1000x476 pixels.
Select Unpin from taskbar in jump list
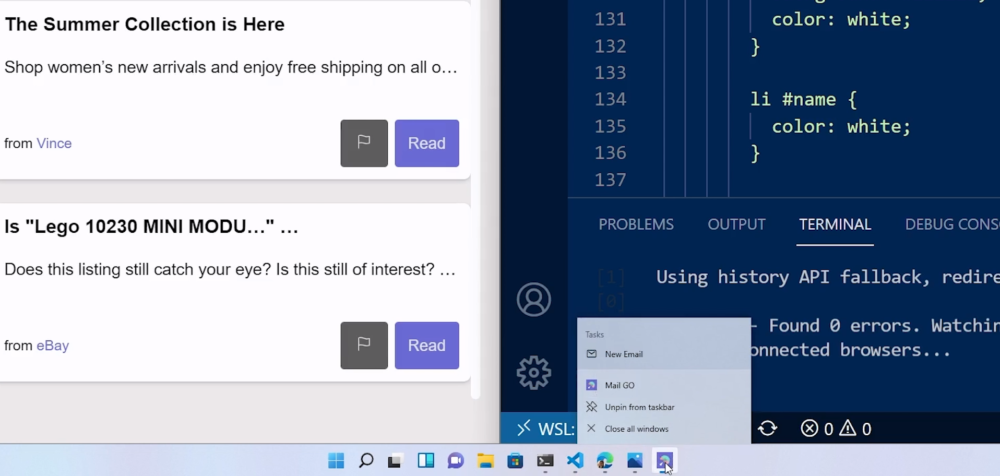click(664, 407)
